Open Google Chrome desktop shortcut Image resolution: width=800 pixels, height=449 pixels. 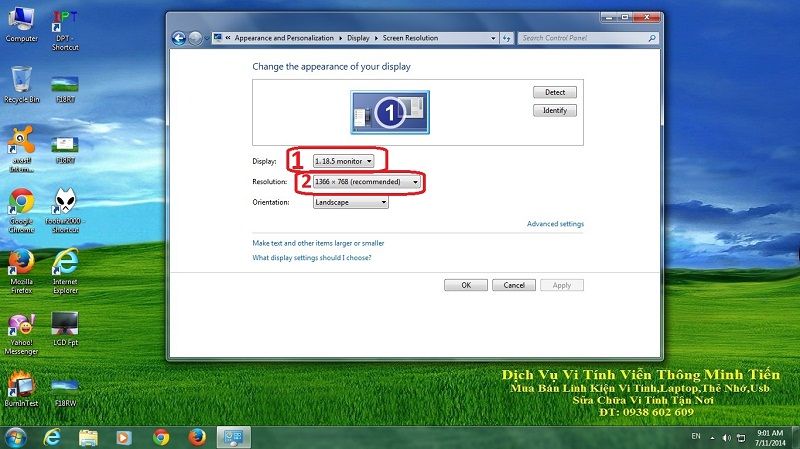click(21, 207)
